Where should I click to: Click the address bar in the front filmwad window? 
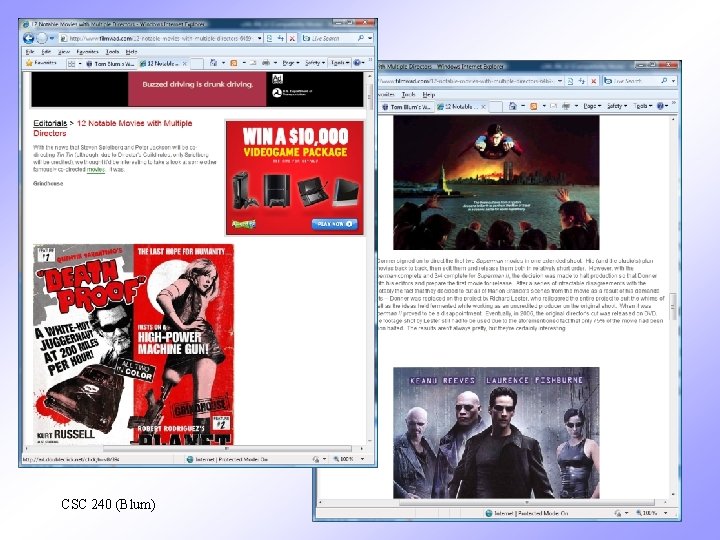pos(161,38)
